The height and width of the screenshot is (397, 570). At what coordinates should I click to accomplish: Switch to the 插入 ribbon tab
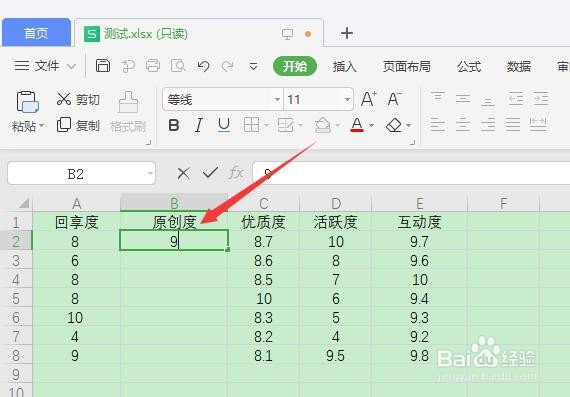[344, 67]
